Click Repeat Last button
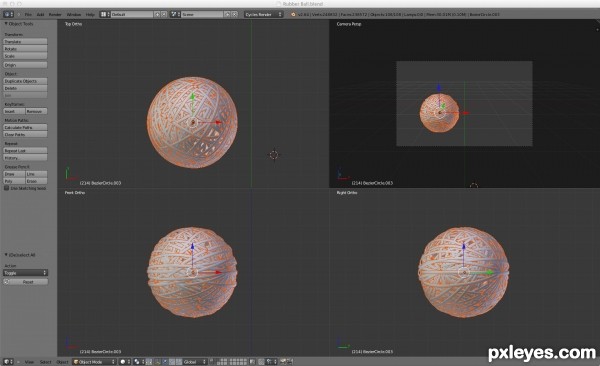 click(x=25, y=151)
